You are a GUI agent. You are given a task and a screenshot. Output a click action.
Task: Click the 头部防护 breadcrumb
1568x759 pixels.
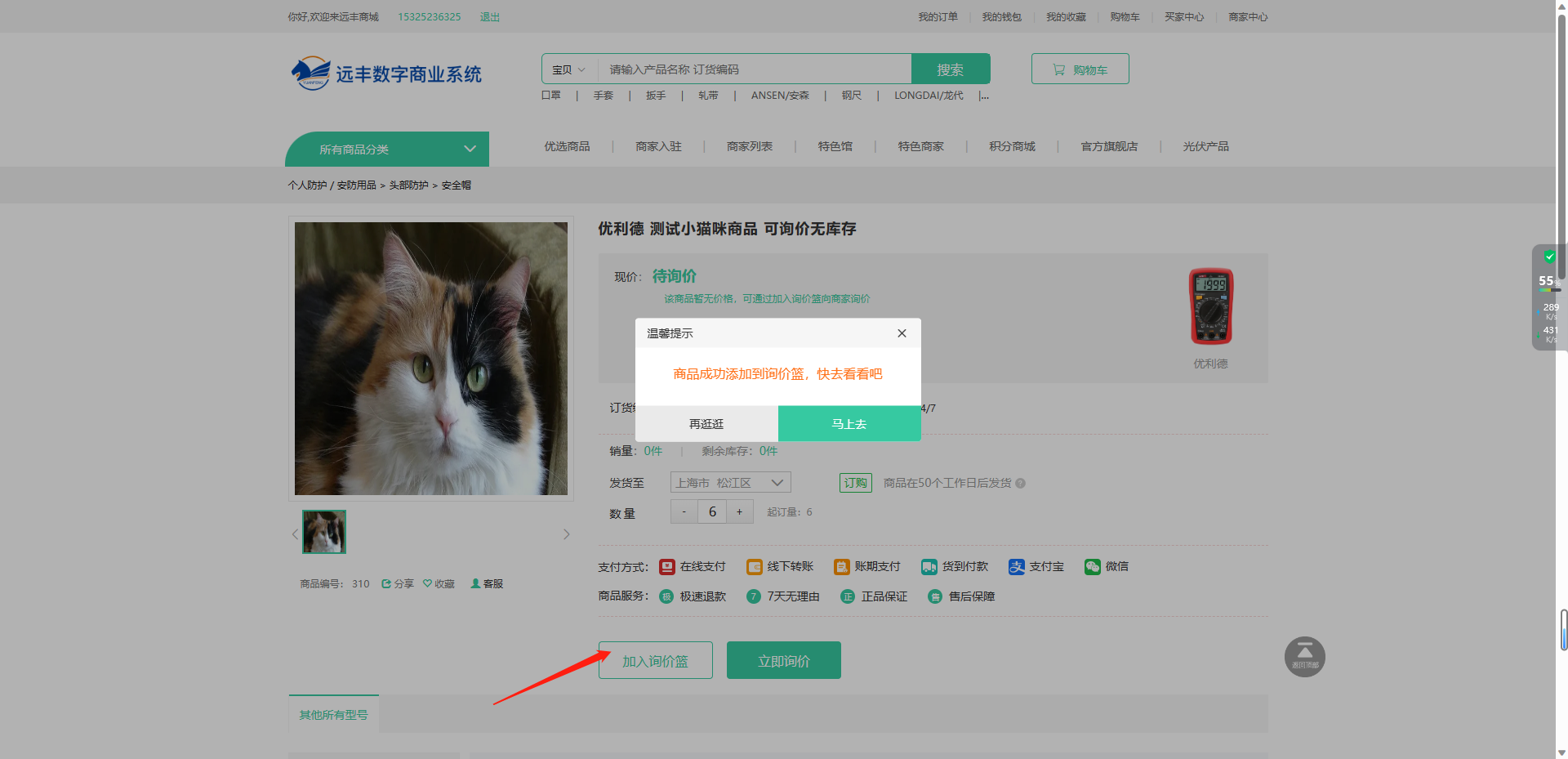point(408,185)
